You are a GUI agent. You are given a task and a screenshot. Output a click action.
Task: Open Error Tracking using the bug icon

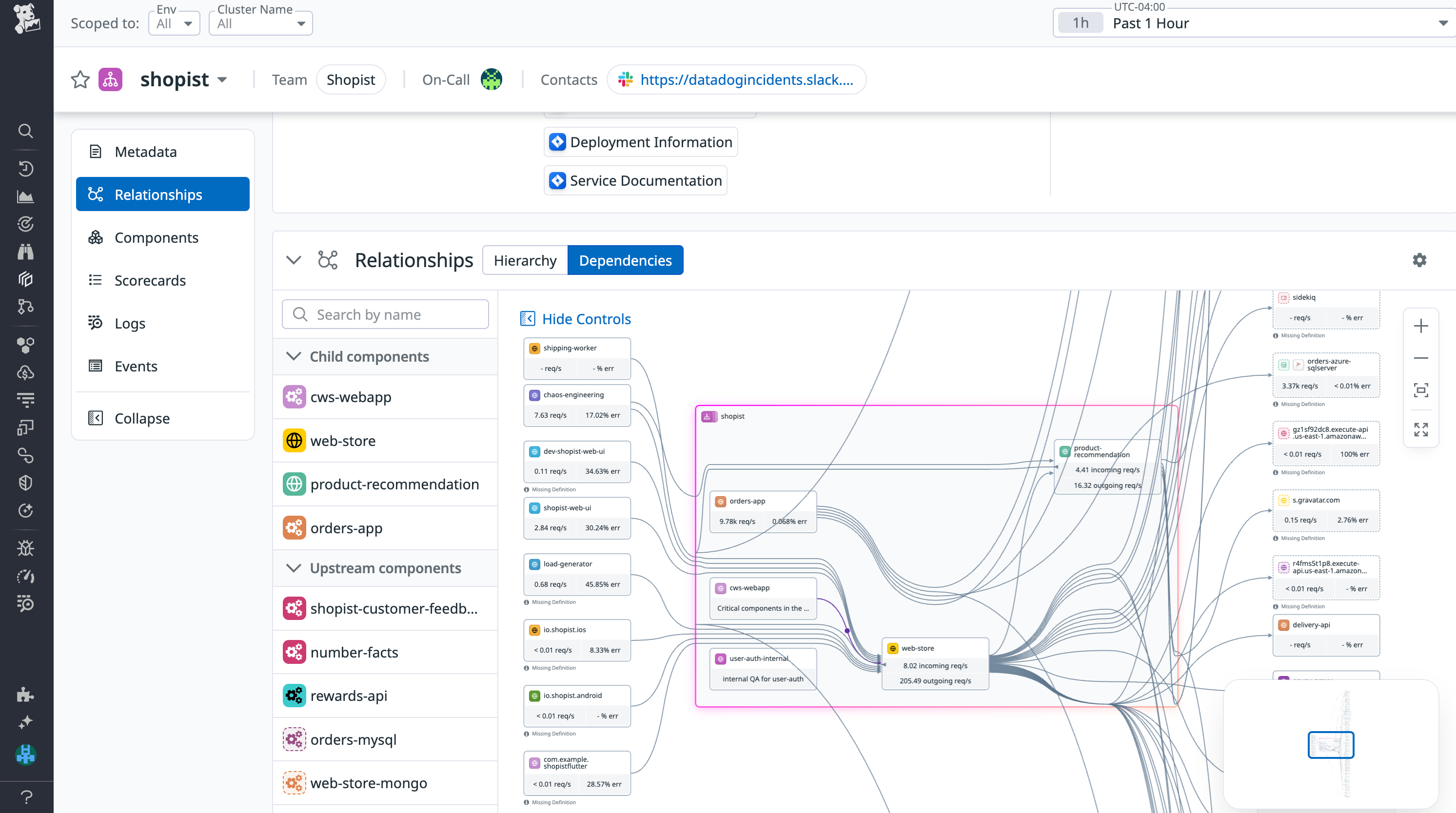click(26, 547)
